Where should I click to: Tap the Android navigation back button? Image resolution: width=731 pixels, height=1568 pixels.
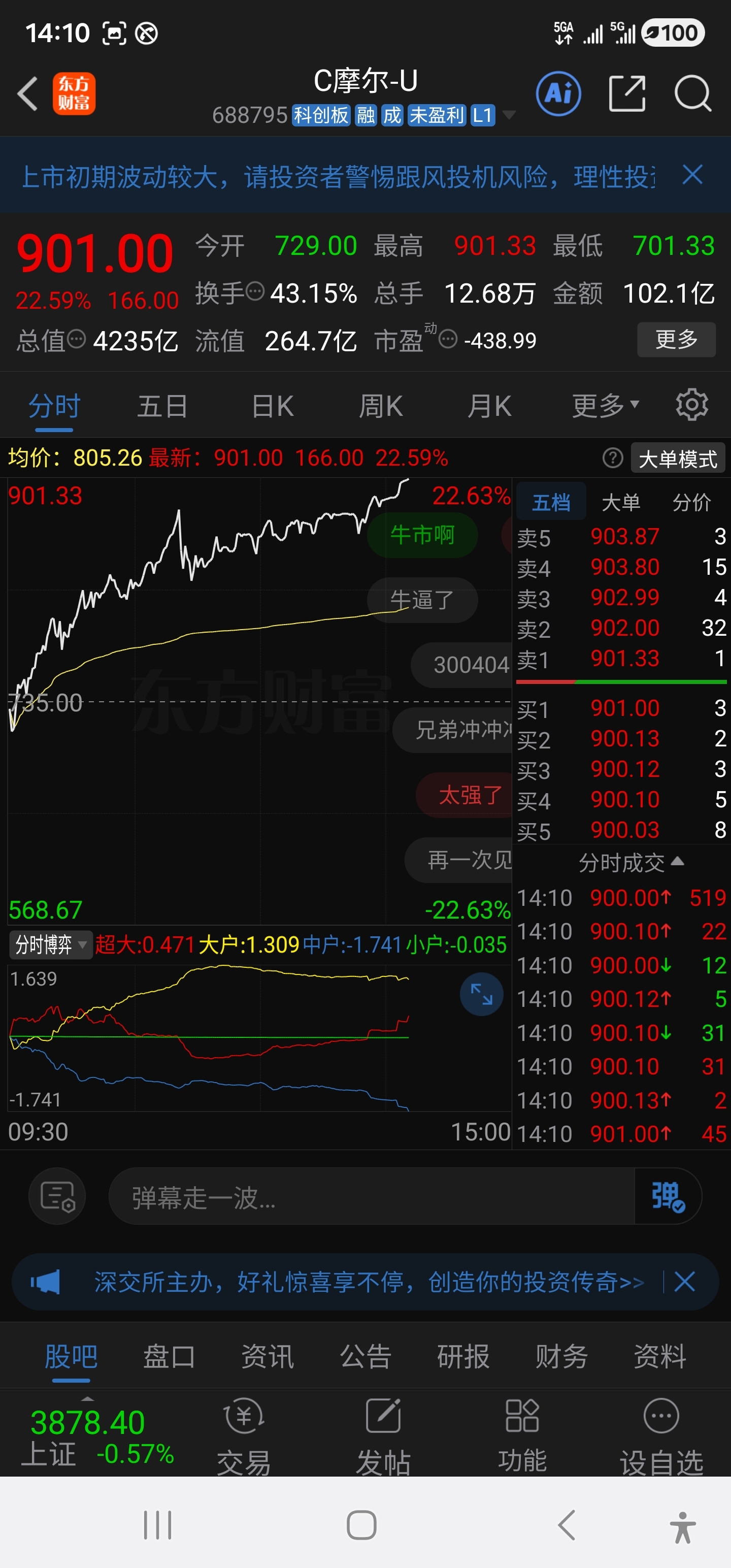point(566,1525)
